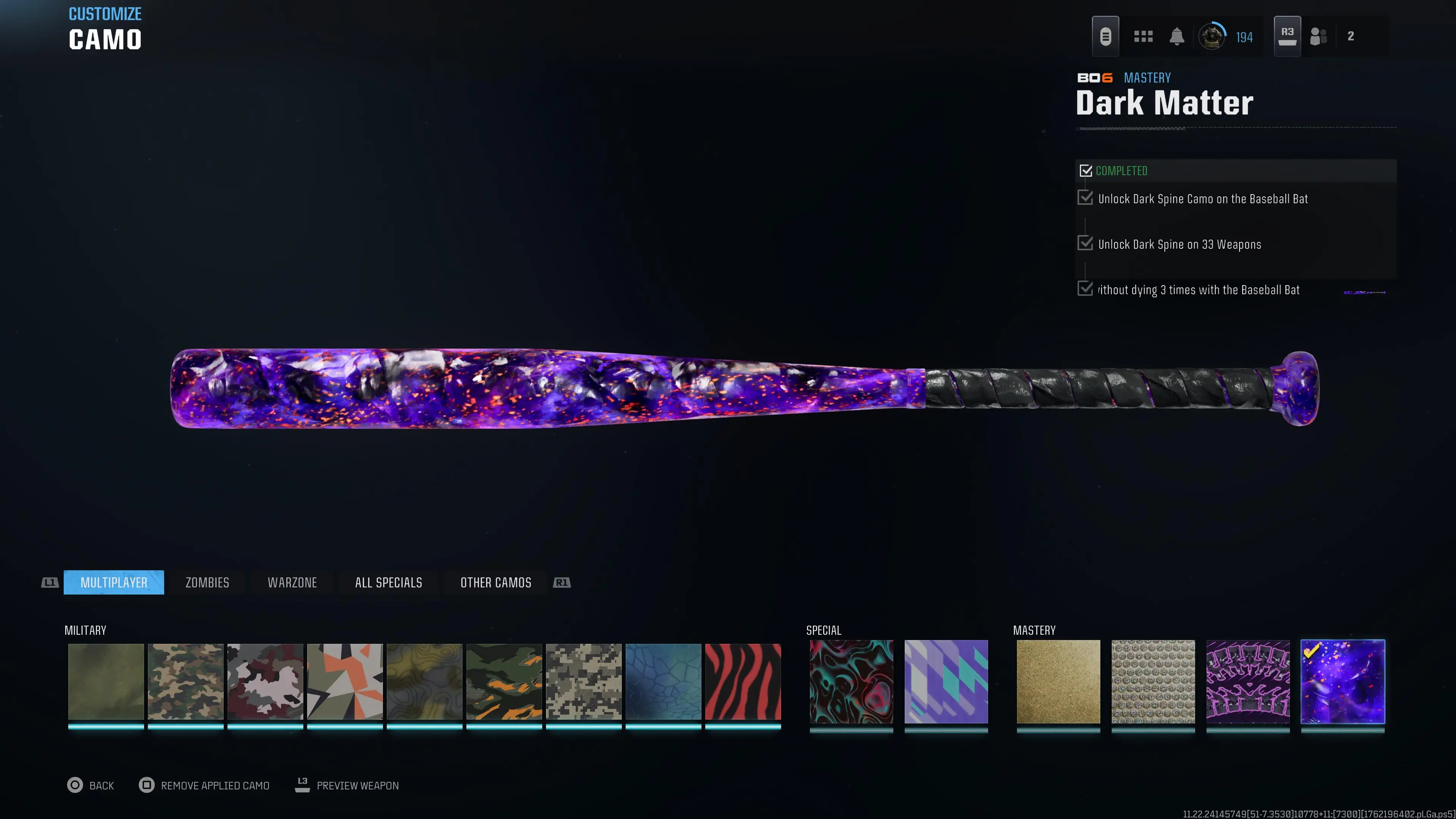Click the Unlock Dark Spine on Baseball Bat checkbox
The image size is (1456, 819).
coord(1085,198)
